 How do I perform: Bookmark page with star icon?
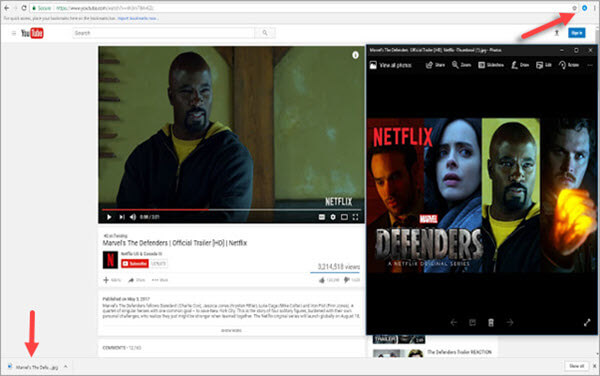[x=574, y=8]
